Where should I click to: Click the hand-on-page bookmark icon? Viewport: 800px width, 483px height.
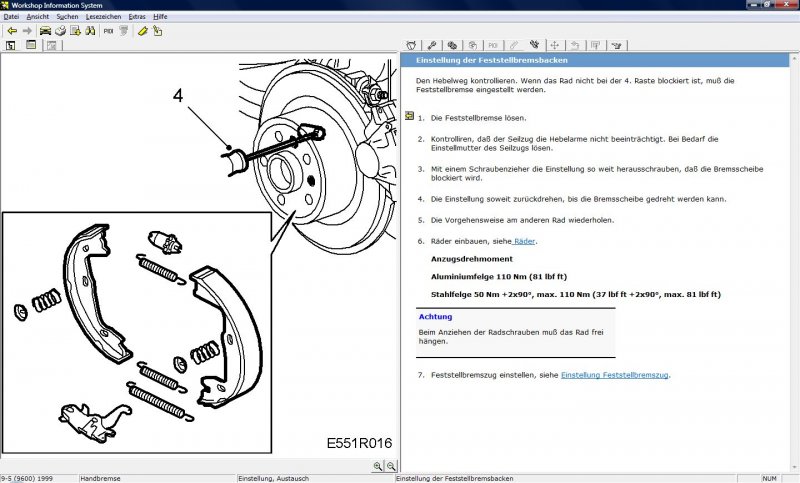(157, 31)
